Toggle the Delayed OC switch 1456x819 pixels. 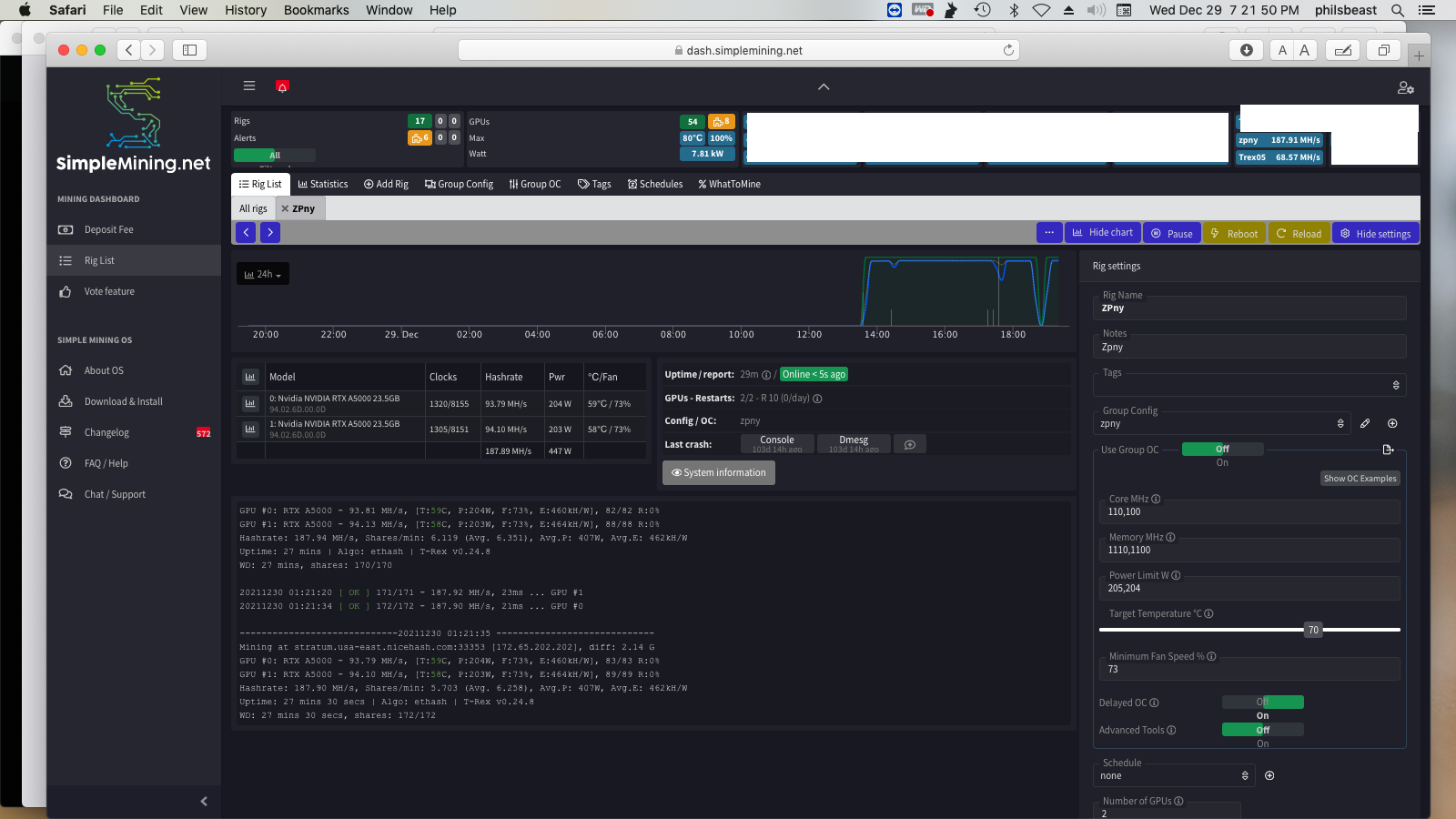(1262, 702)
